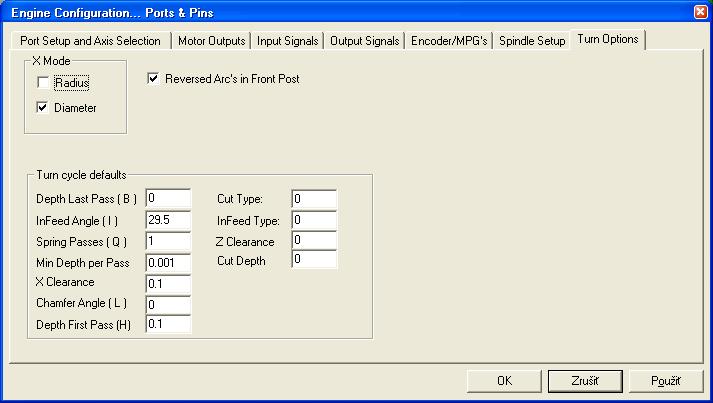Open the Encoder/MPG's tab
Screen dimensions: 713x403
click(x=450, y=41)
